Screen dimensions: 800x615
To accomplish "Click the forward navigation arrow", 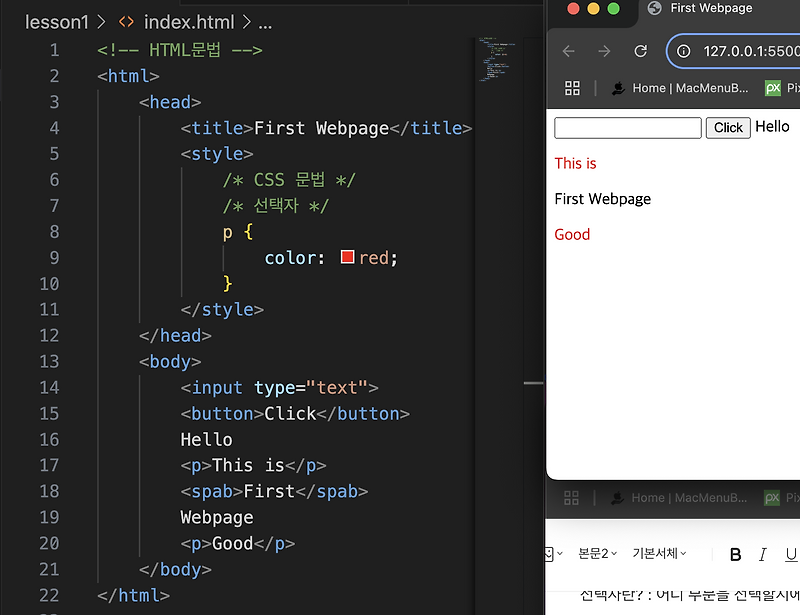I will pos(604,51).
